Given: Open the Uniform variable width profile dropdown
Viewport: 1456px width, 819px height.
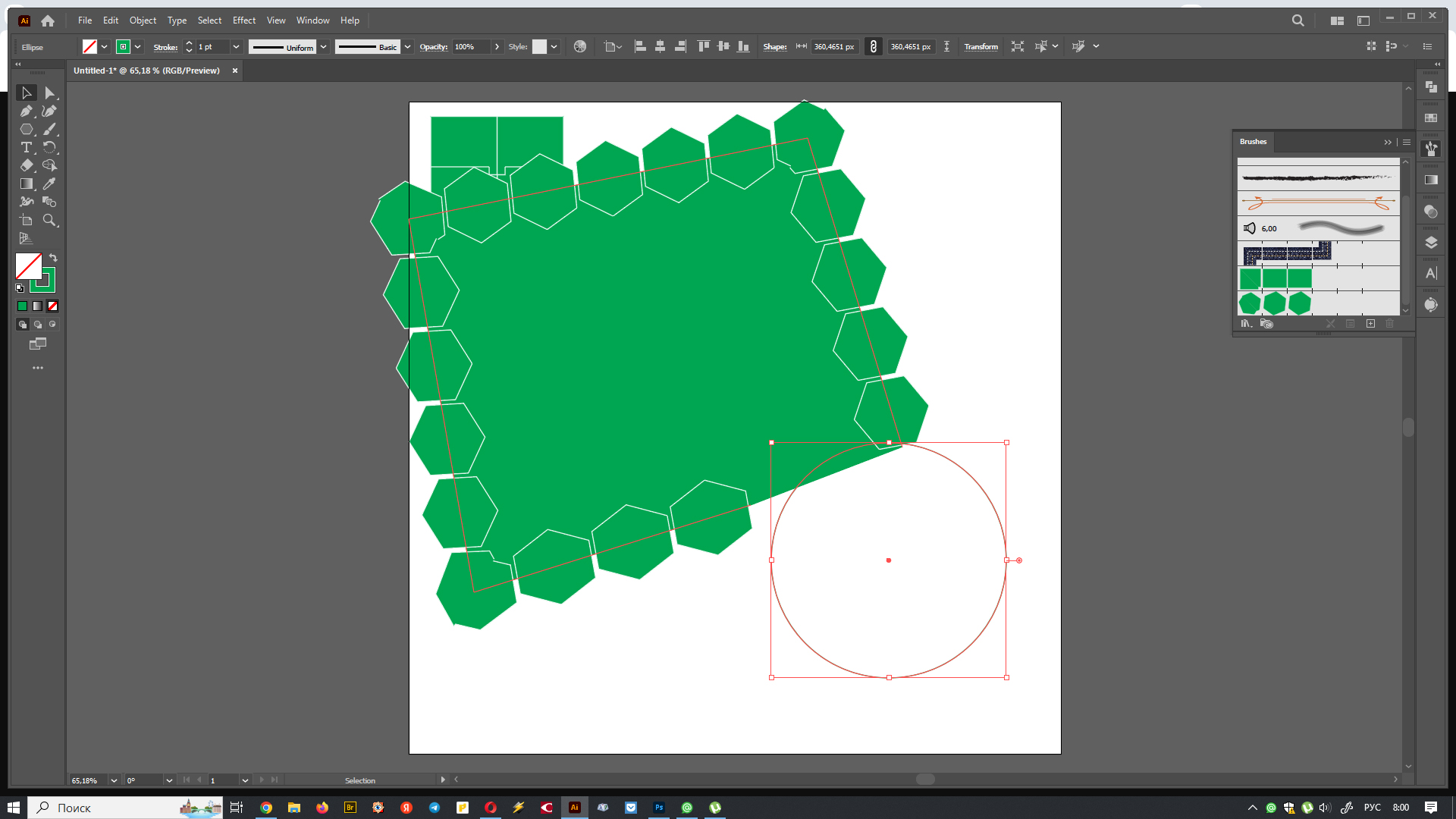Looking at the screenshot, I should [324, 47].
